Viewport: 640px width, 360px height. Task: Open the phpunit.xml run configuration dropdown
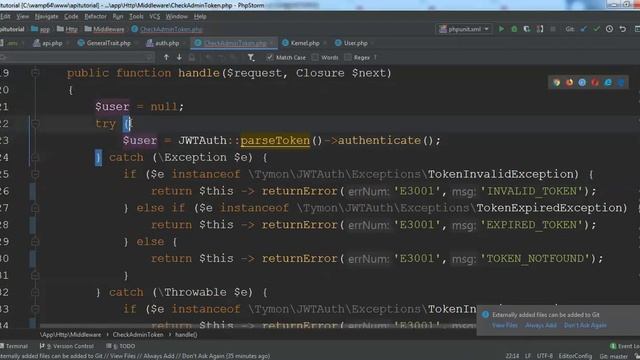pos(464,29)
